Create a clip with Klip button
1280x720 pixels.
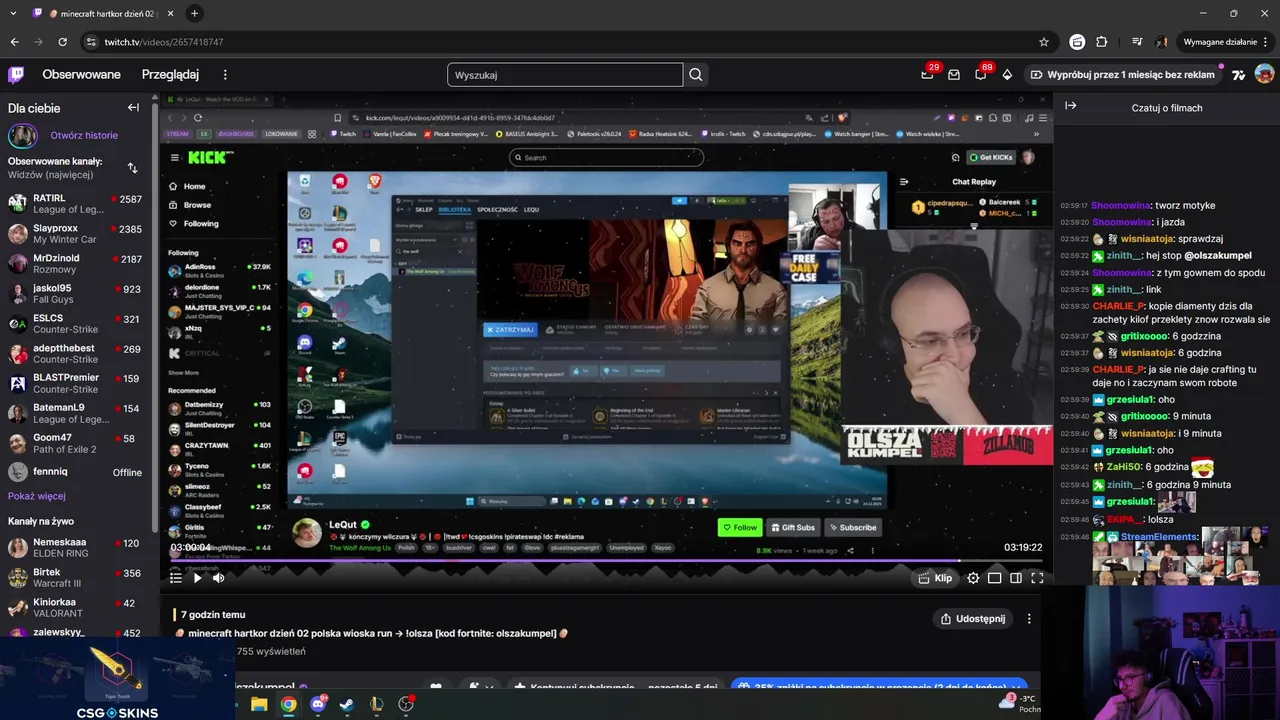936,578
